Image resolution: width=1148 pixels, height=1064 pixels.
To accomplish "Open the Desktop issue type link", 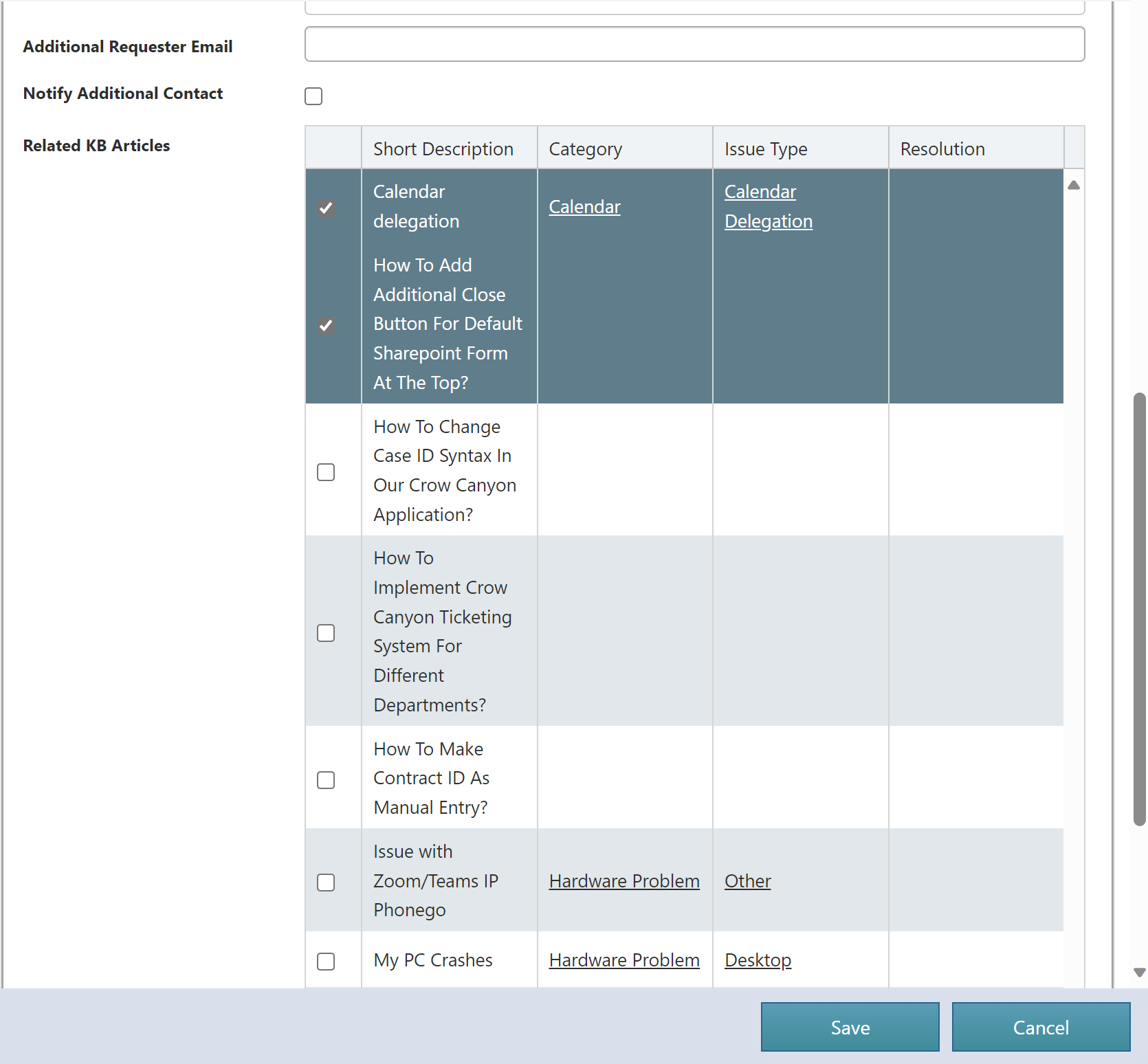I will tap(758, 960).
